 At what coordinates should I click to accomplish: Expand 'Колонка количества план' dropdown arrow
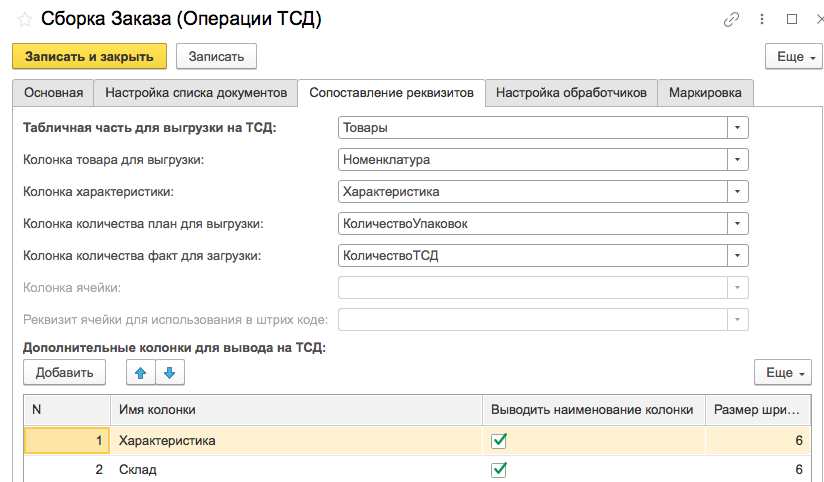738,224
